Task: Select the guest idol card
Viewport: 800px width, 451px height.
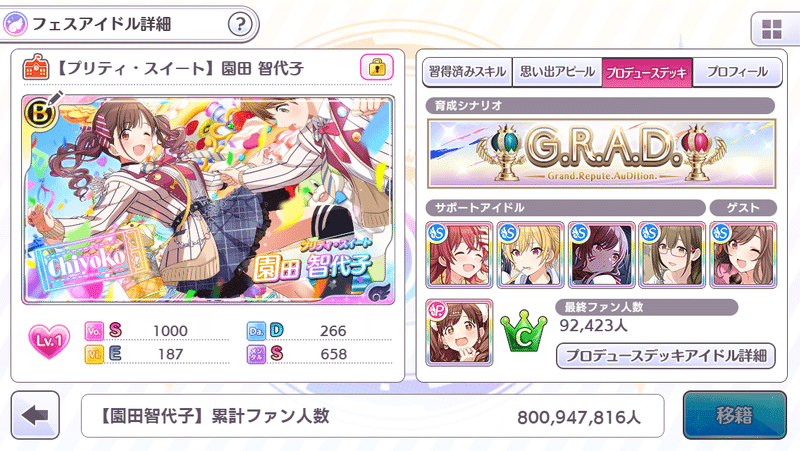Action: tap(743, 255)
